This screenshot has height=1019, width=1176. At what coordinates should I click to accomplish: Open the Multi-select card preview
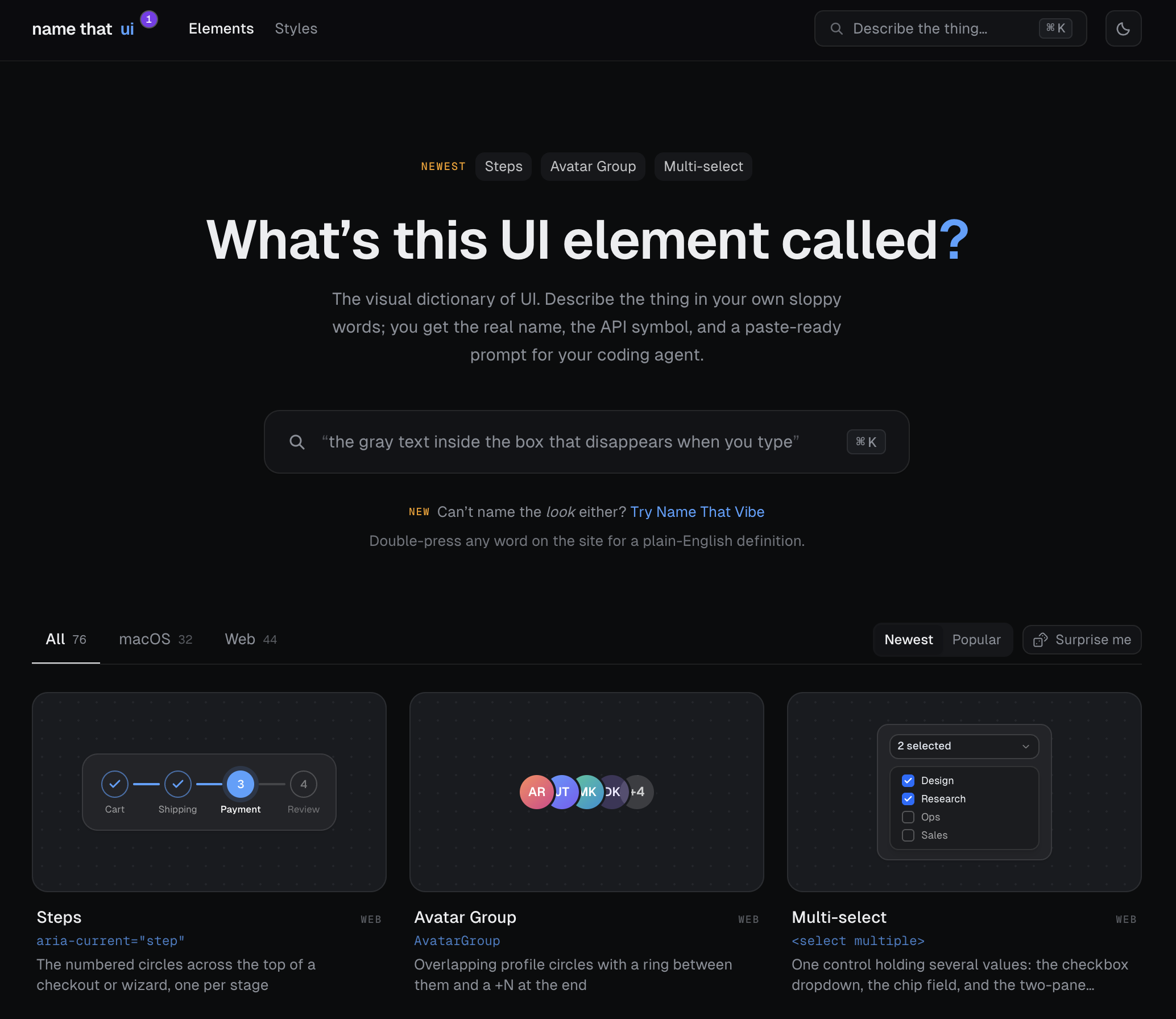point(964,792)
